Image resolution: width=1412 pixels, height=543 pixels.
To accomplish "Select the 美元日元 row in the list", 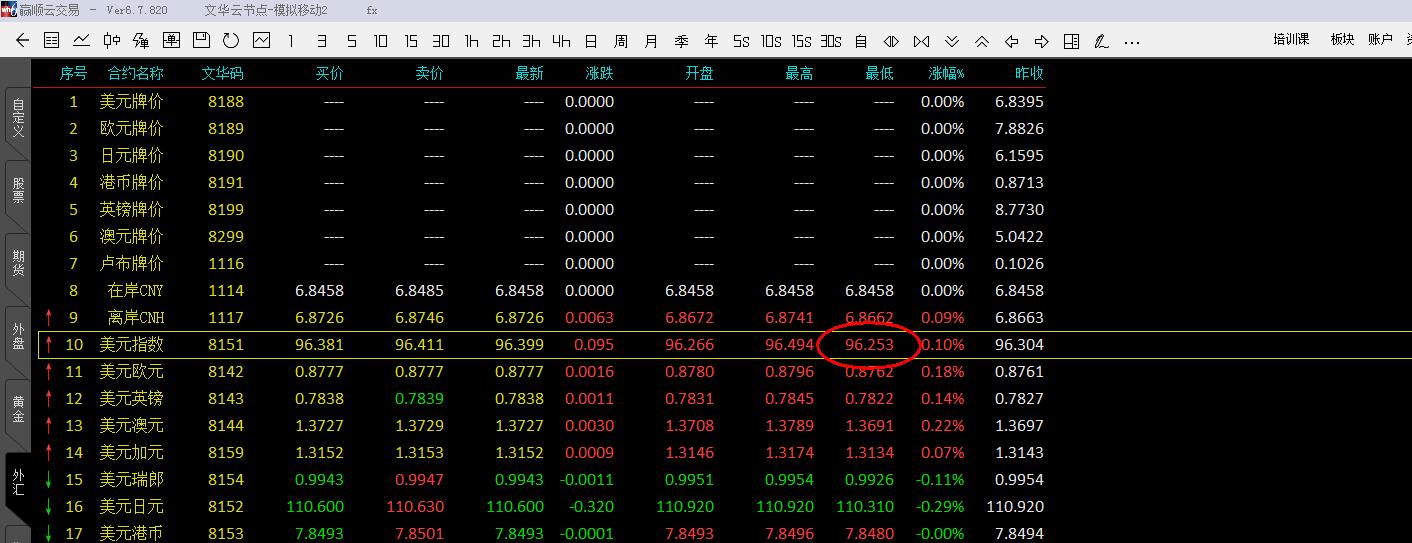I will coord(131,507).
